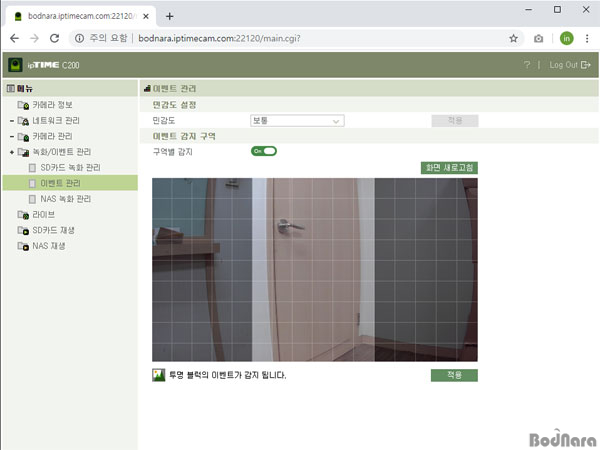The image size is (600, 450).
Task: Select NAS 녹화 관리 menu item
Action: pos(72,199)
